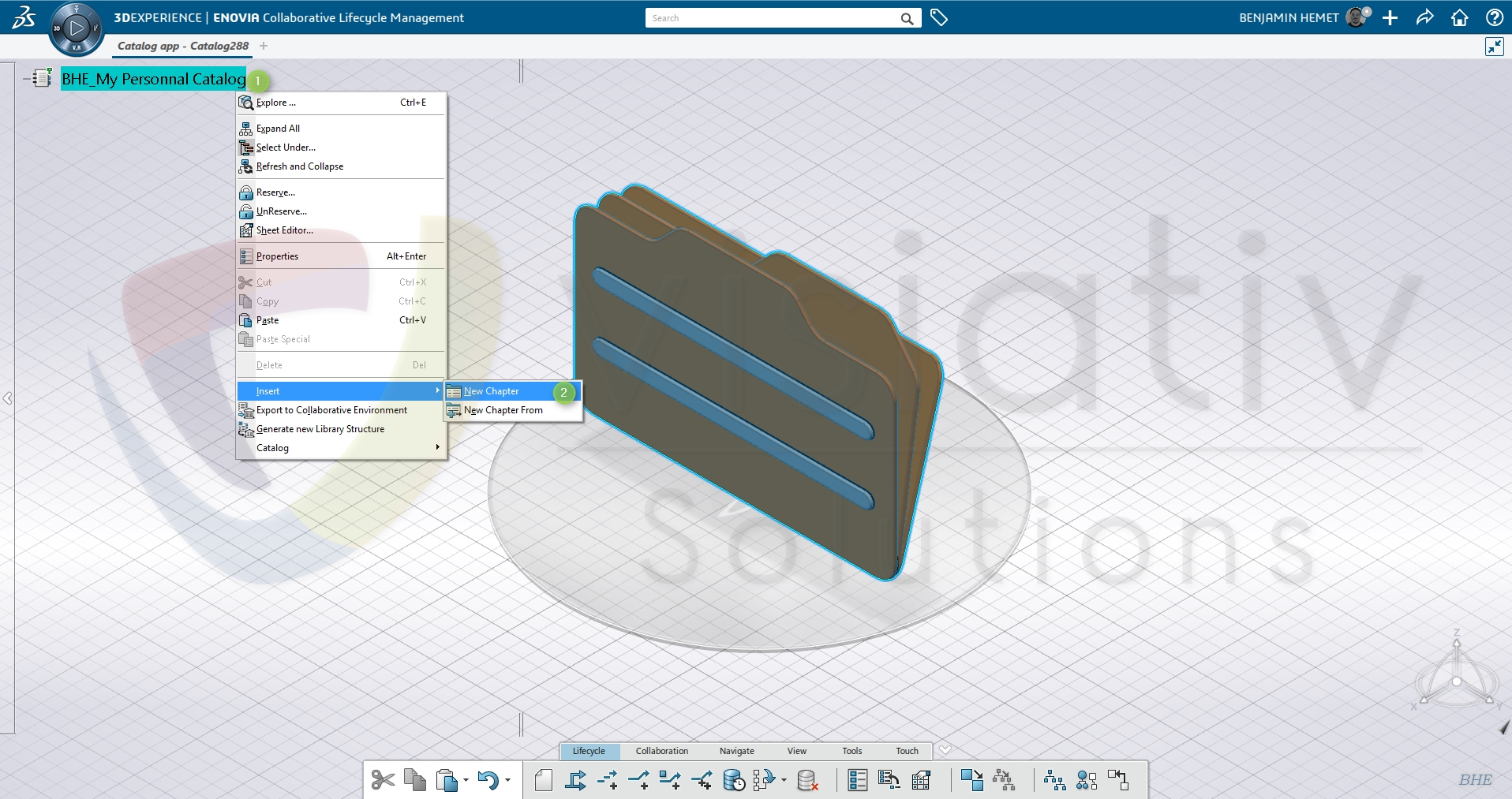
Task: Click the solid arrow with plus icon
Action: [x=639, y=780]
